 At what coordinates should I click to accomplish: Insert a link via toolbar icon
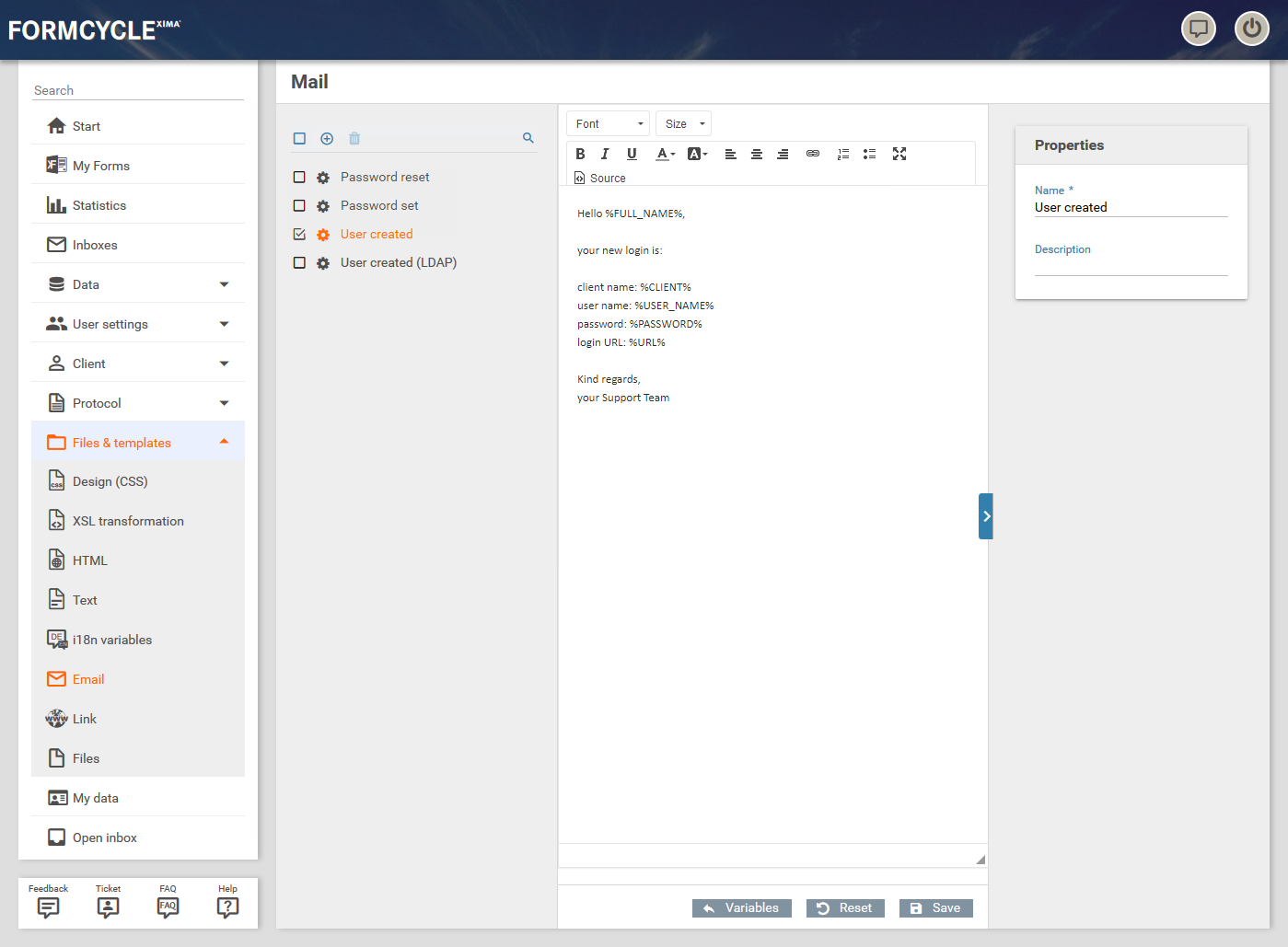click(x=813, y=154)
